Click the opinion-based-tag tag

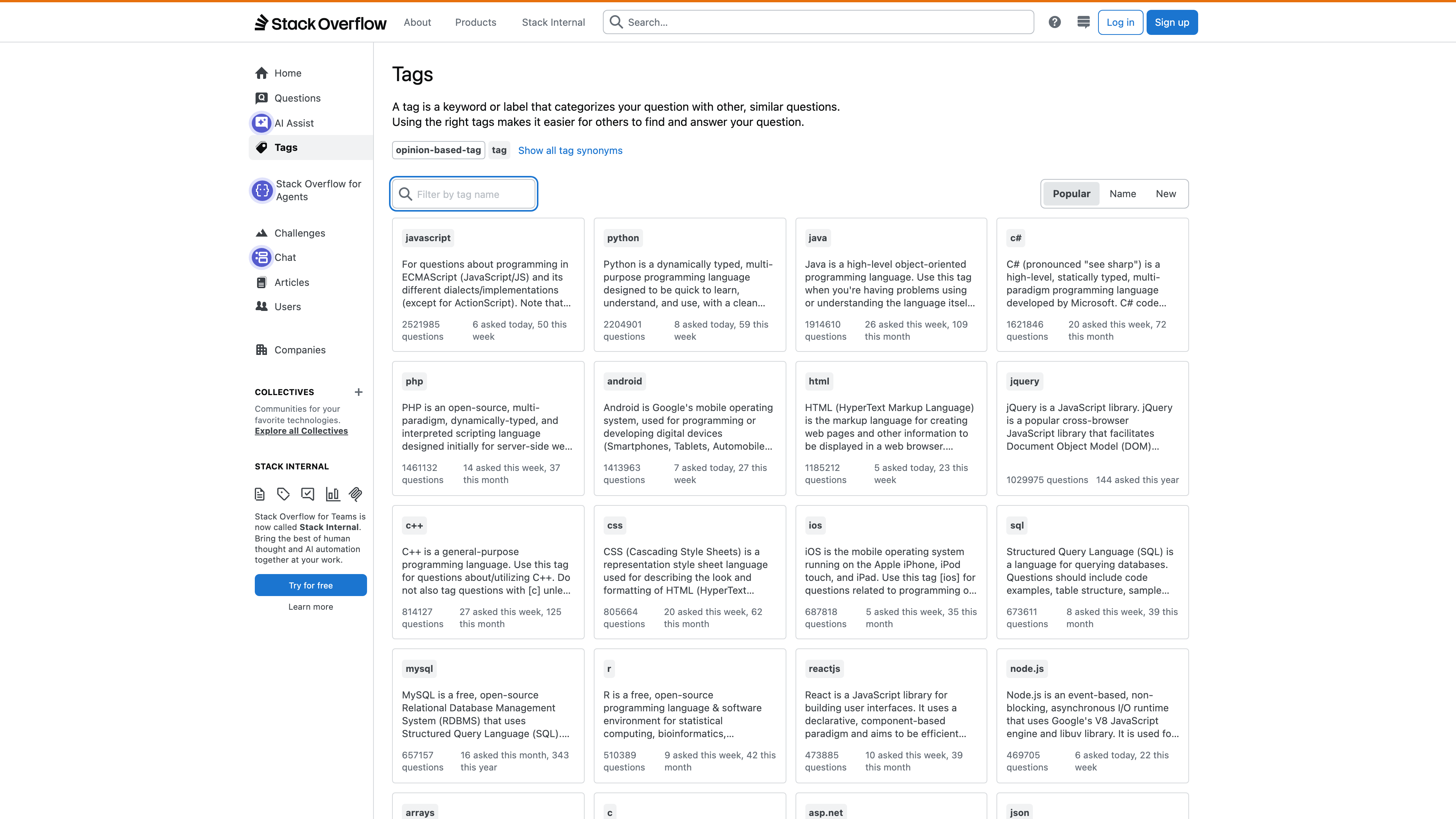coord(438,150)
